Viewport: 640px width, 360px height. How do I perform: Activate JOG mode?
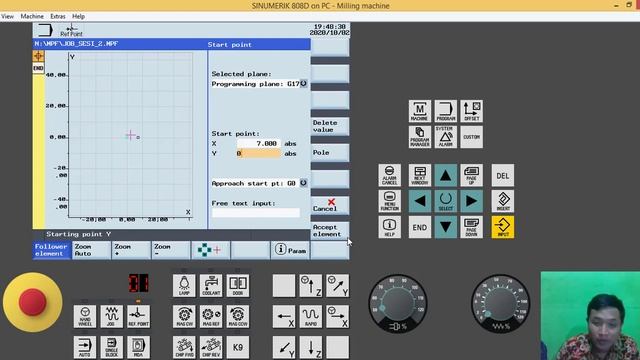pyautogui.click(x=111, y=316)
